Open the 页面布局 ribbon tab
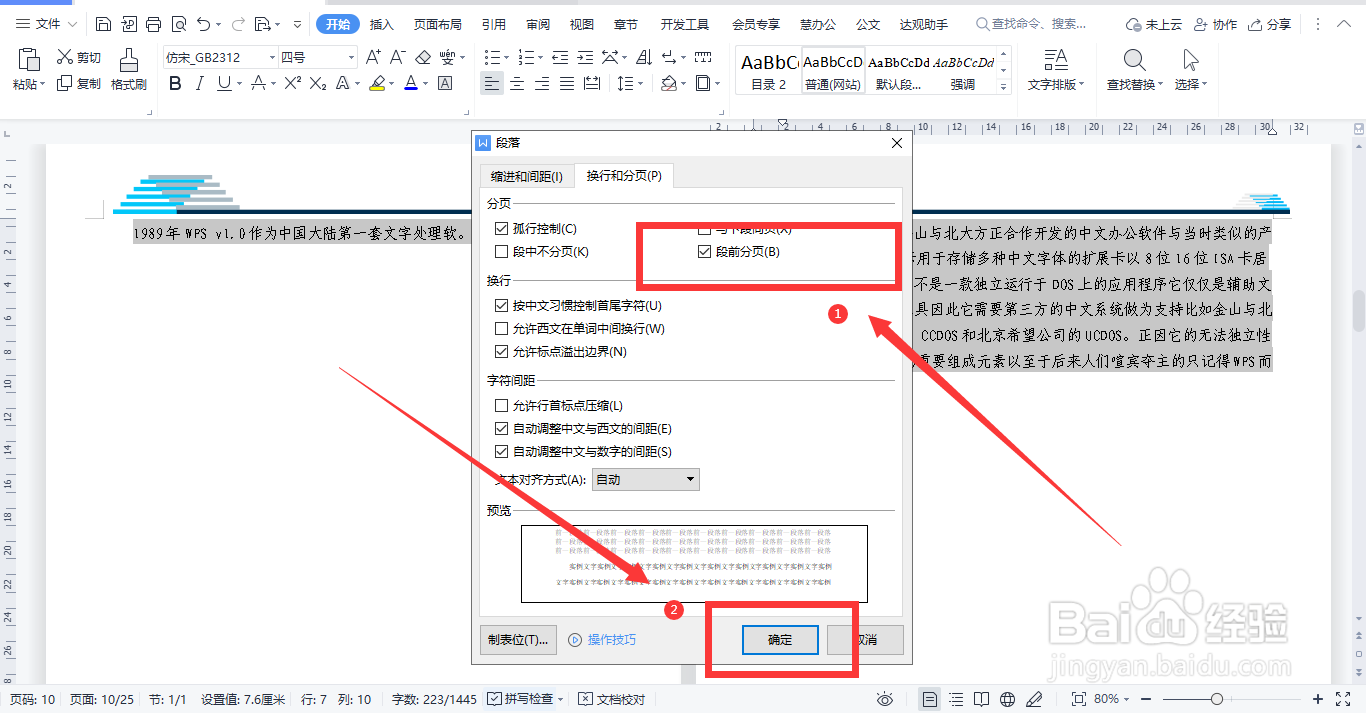Viewport: 1366px width, 713px height. 438,24
